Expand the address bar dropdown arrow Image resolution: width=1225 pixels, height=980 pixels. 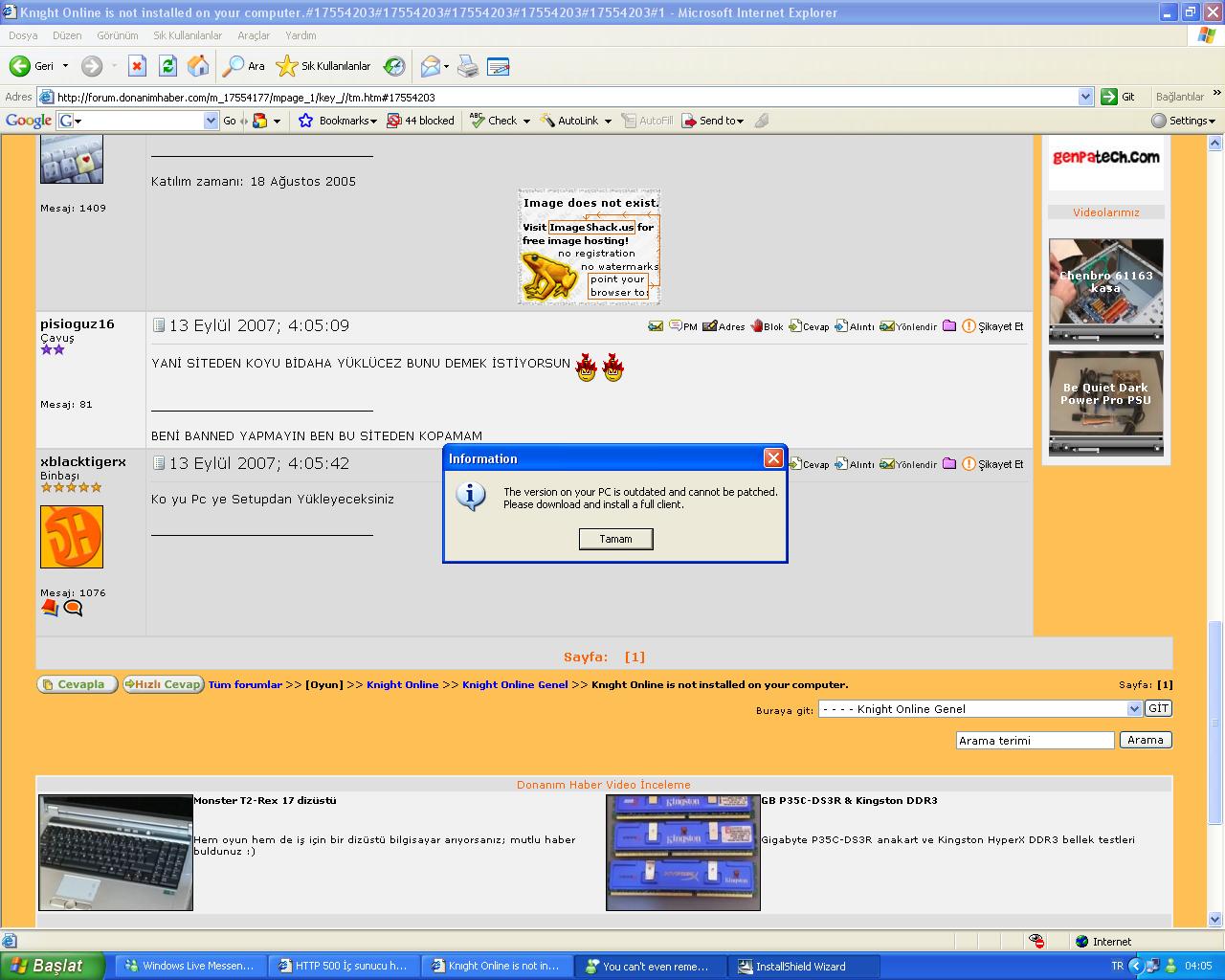pyautogui.click(x=1085, y=97)
